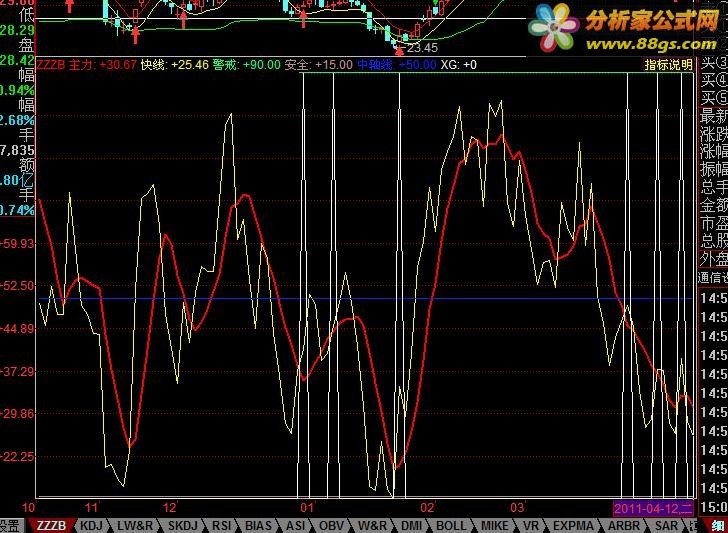728x533 pixels.
Task: Click the 快线 +25.46 value
Action: click(x=175, y=65)
